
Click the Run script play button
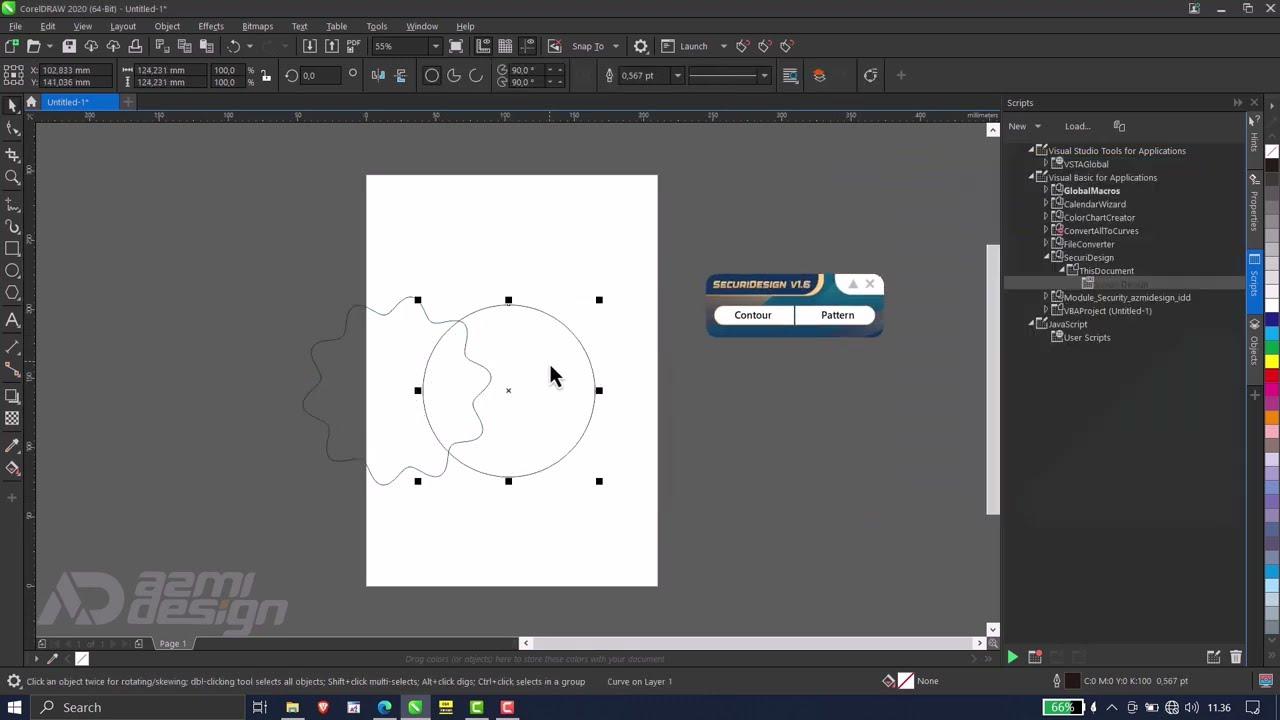1012,657
